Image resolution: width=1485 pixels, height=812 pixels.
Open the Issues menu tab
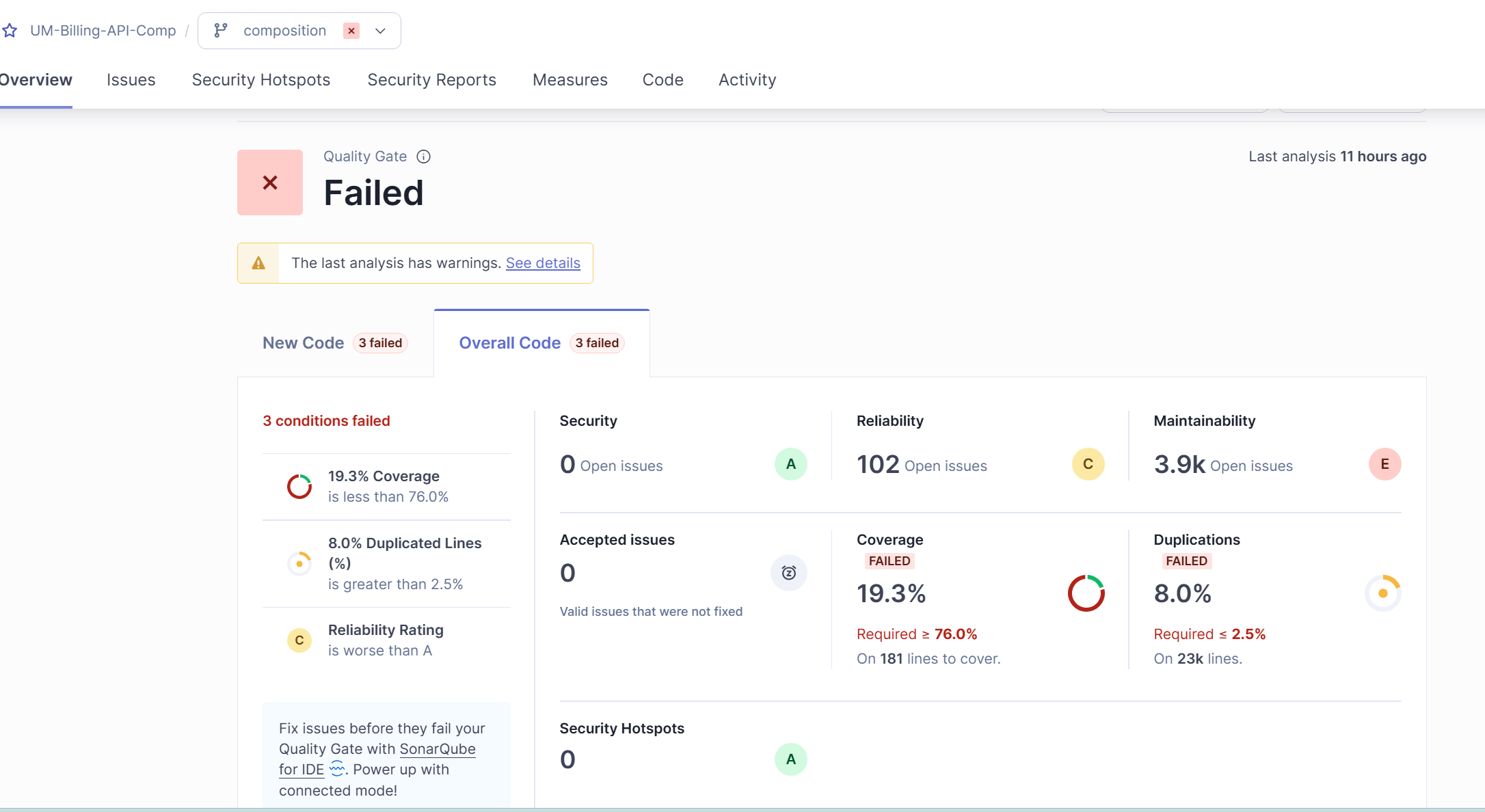[131, 80]
